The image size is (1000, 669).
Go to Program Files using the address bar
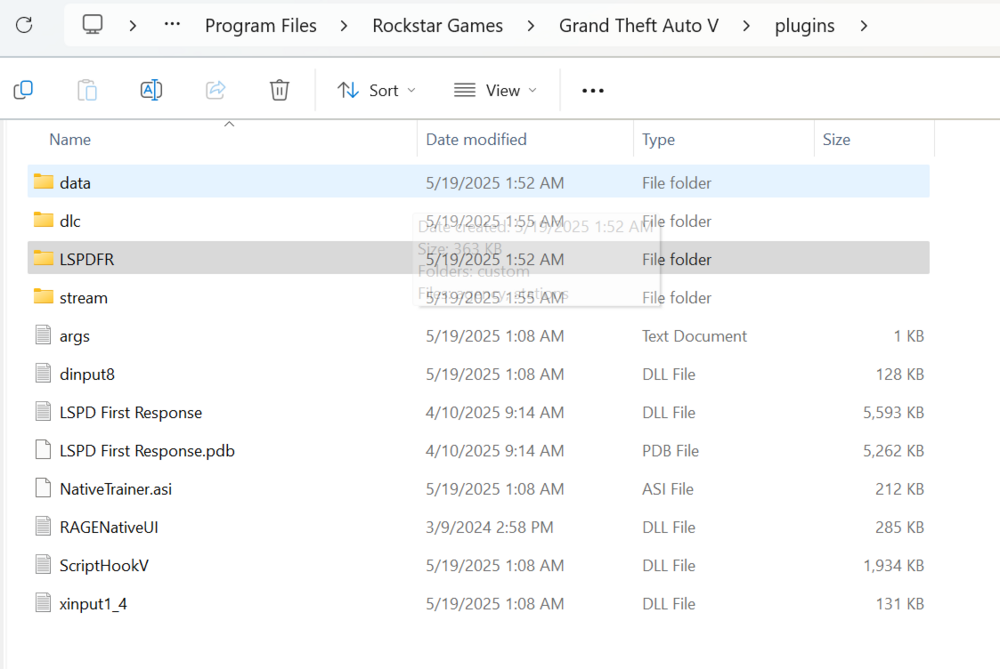(x=261, y=25)
